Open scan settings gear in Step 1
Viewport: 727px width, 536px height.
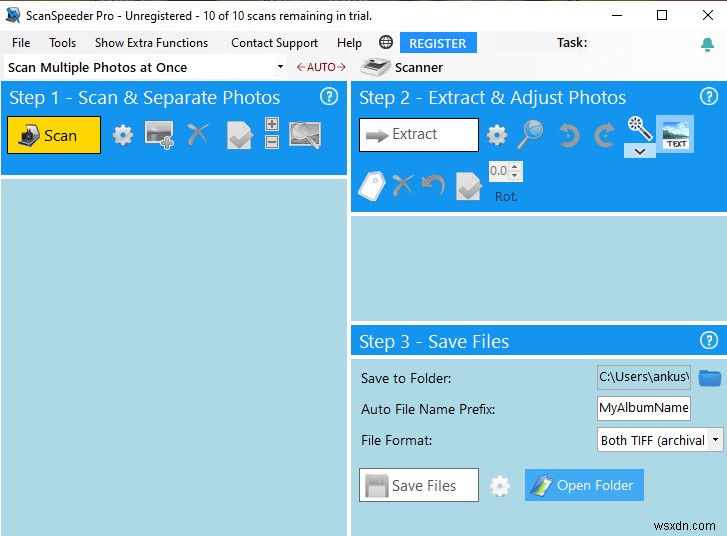pos(123,135)
